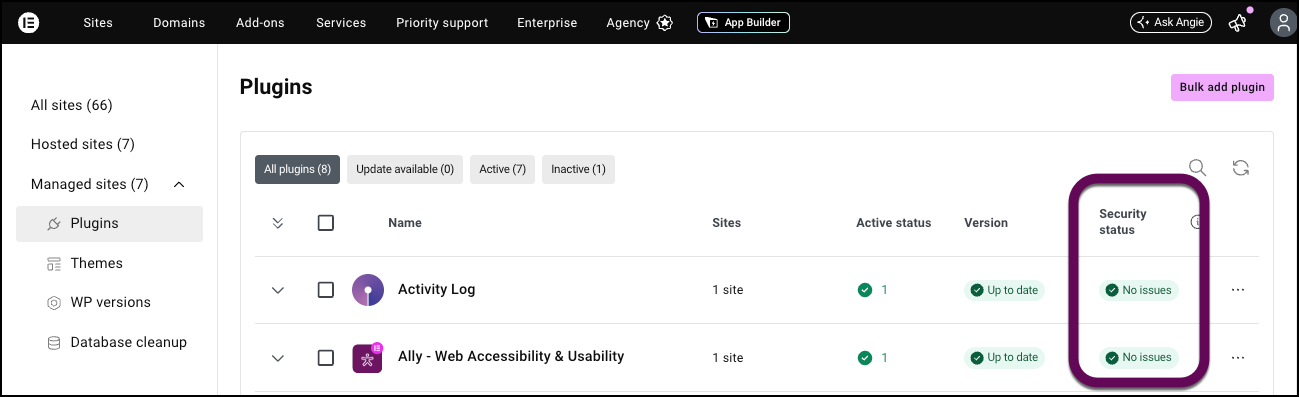Click Activity Log active status checkmark

click(865, 290)
